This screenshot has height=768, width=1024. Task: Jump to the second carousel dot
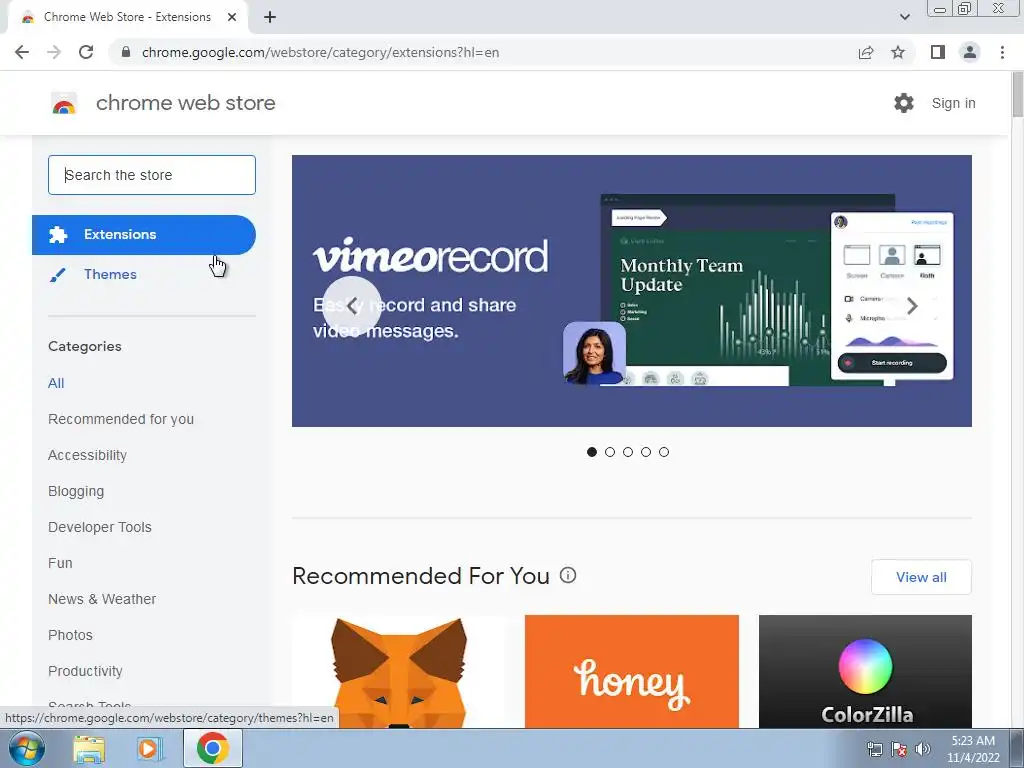click(x=610, y=452)
